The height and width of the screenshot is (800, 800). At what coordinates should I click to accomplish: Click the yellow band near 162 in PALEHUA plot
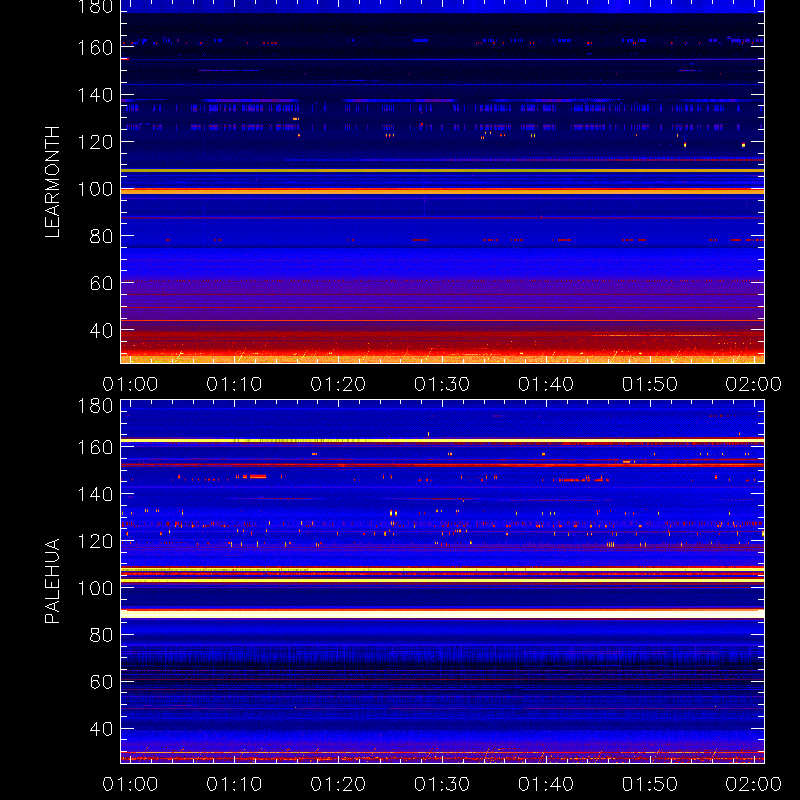click(x=442, y=440)
